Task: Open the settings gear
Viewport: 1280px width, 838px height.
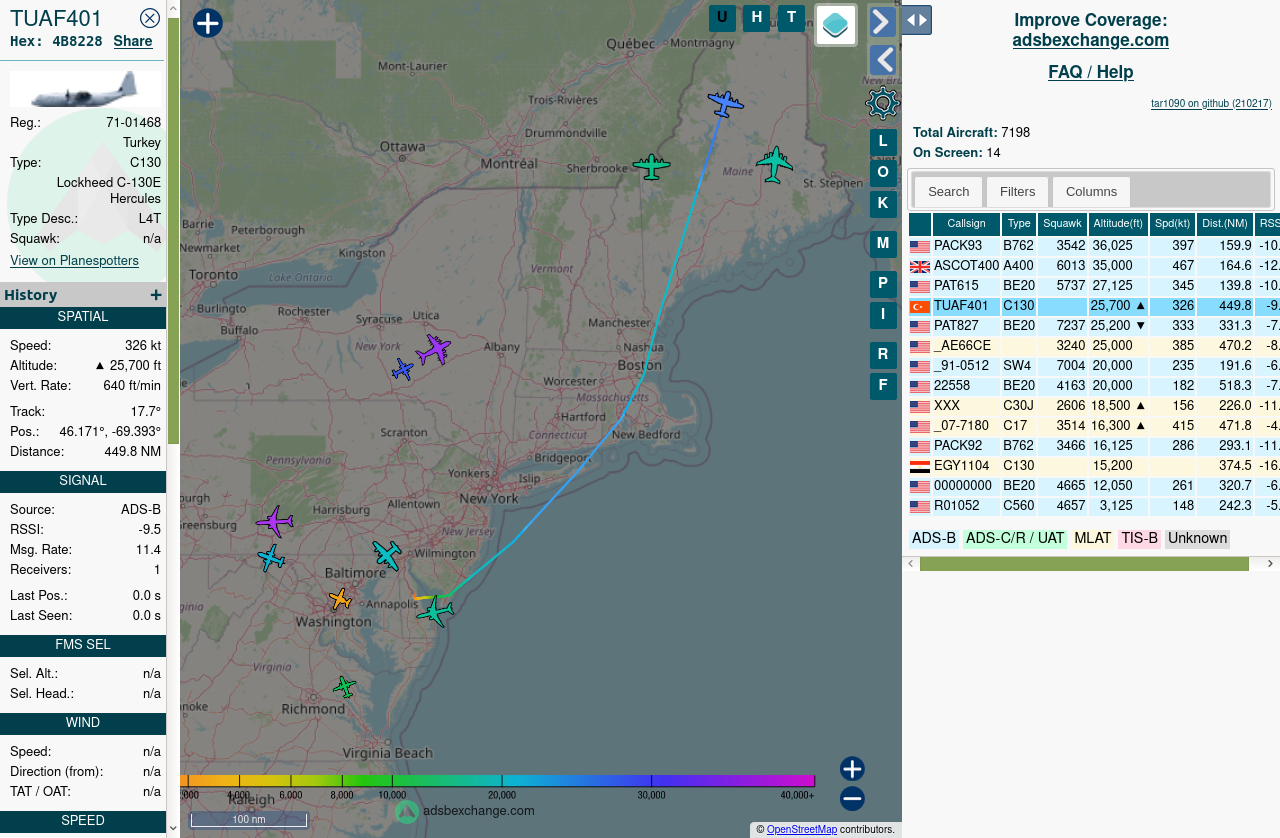Action: point(883,103)
